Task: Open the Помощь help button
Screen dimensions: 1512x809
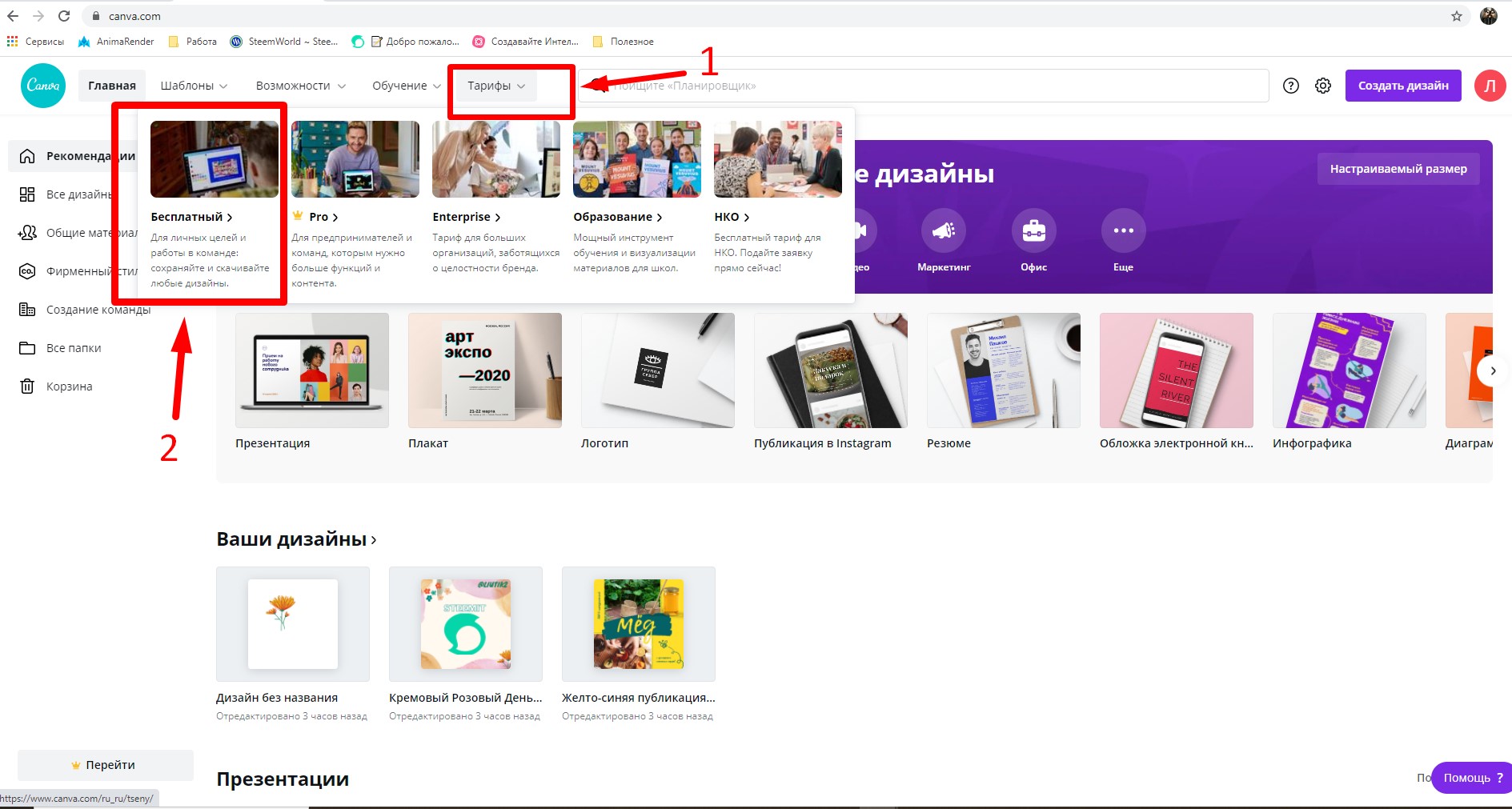Action: pos(1472,777)
